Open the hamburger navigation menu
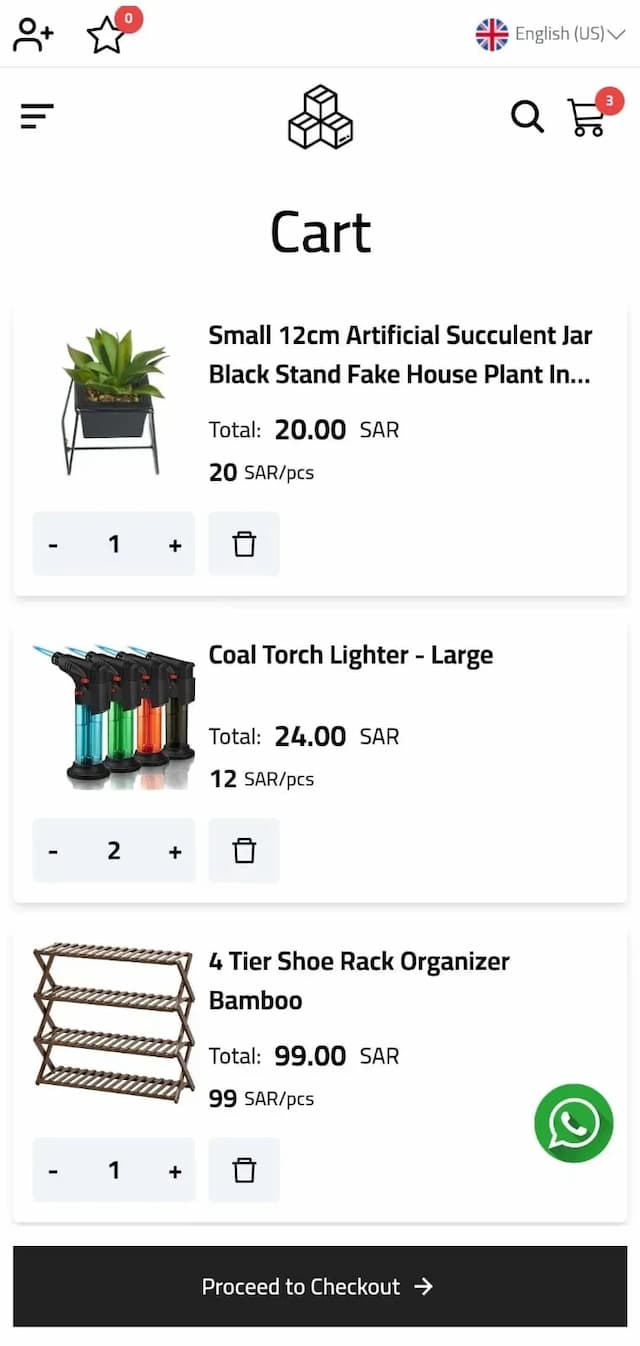 point(37,117)
